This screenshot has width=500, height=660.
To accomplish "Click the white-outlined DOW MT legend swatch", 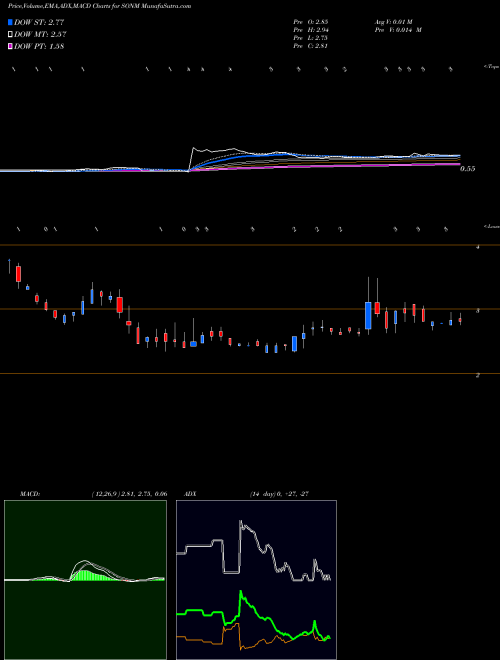I will point(10,35).
